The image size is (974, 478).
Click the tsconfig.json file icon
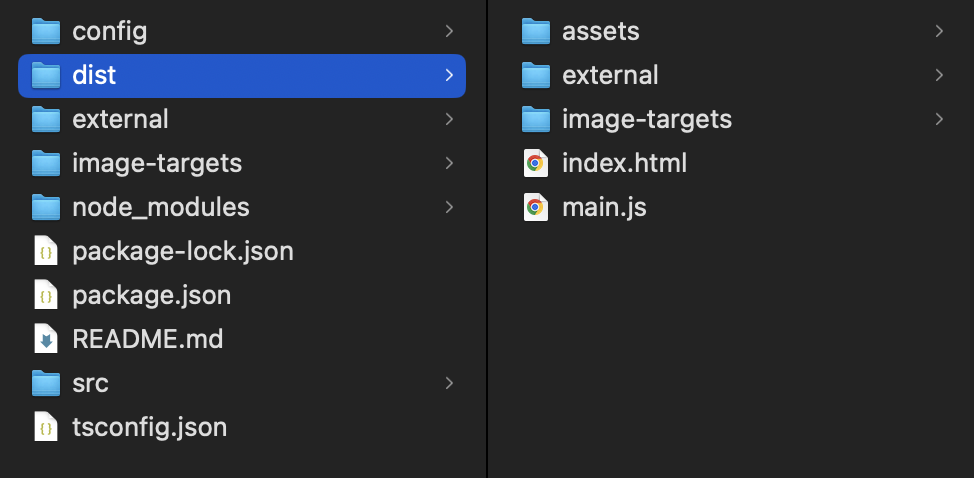point(46,427)
